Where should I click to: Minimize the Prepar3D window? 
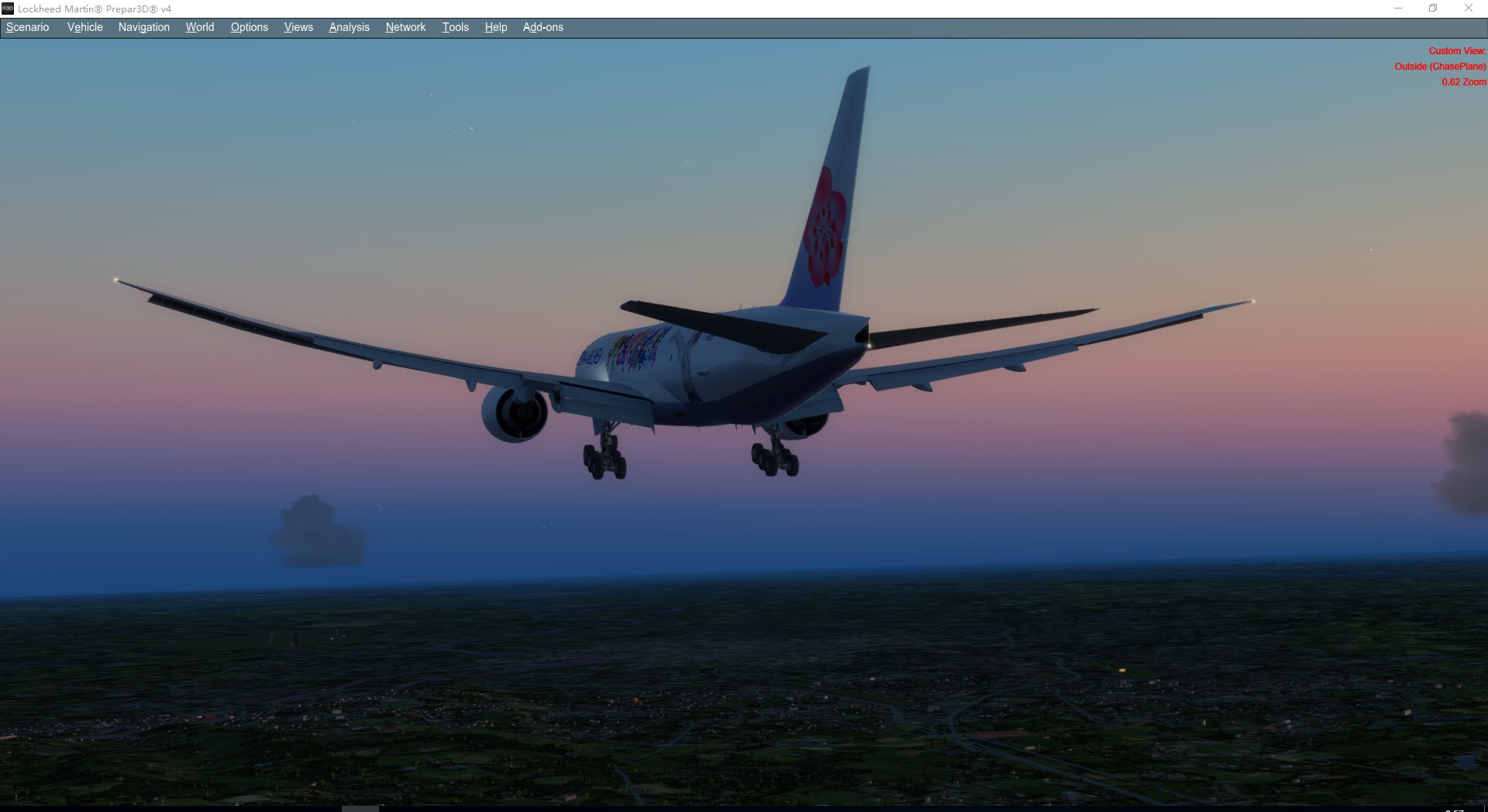point(1398,9)
